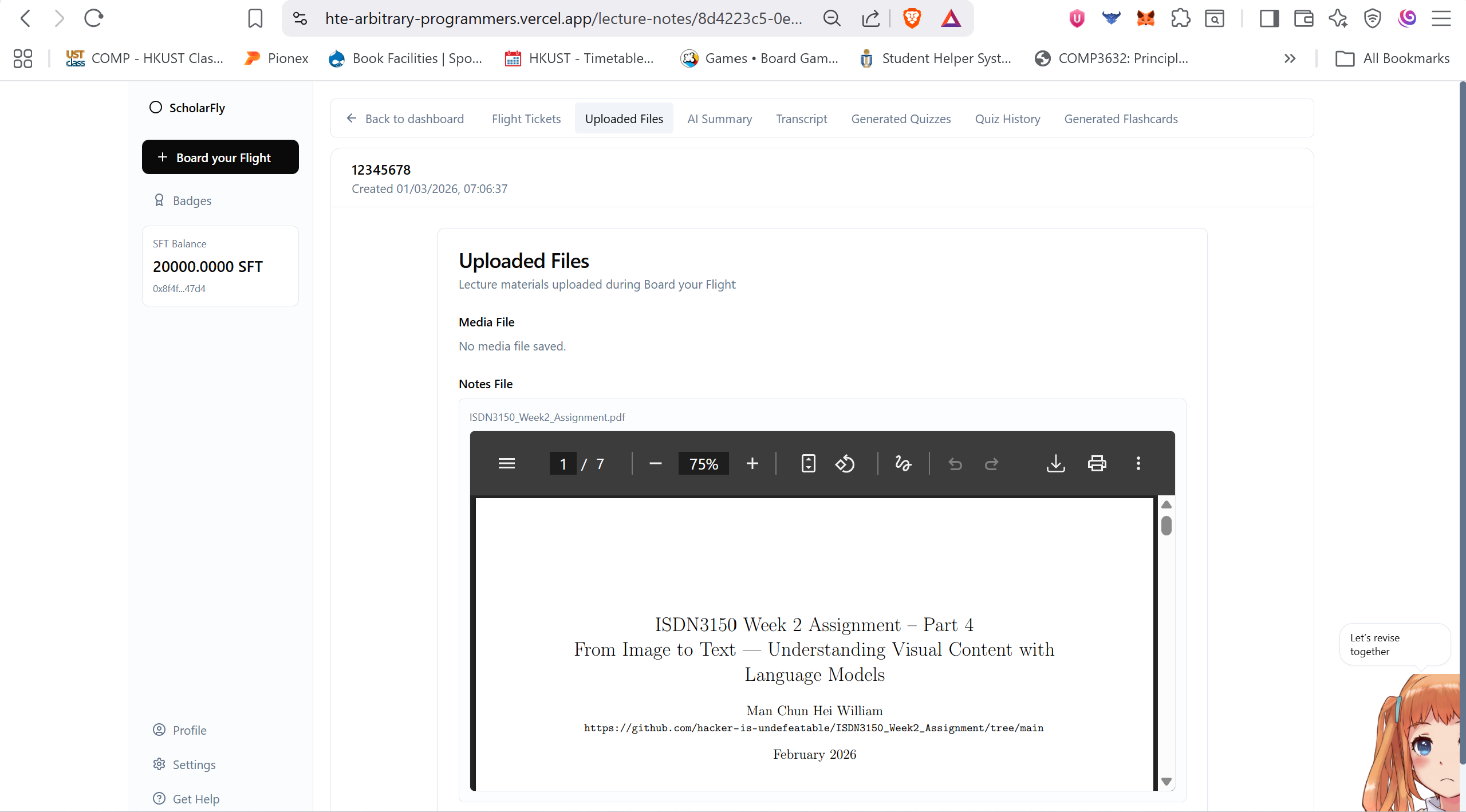Viewport: 1466px width, 812px height.
Task: Print the PDF using the printer icon
Action: (x=1097, y=463)
